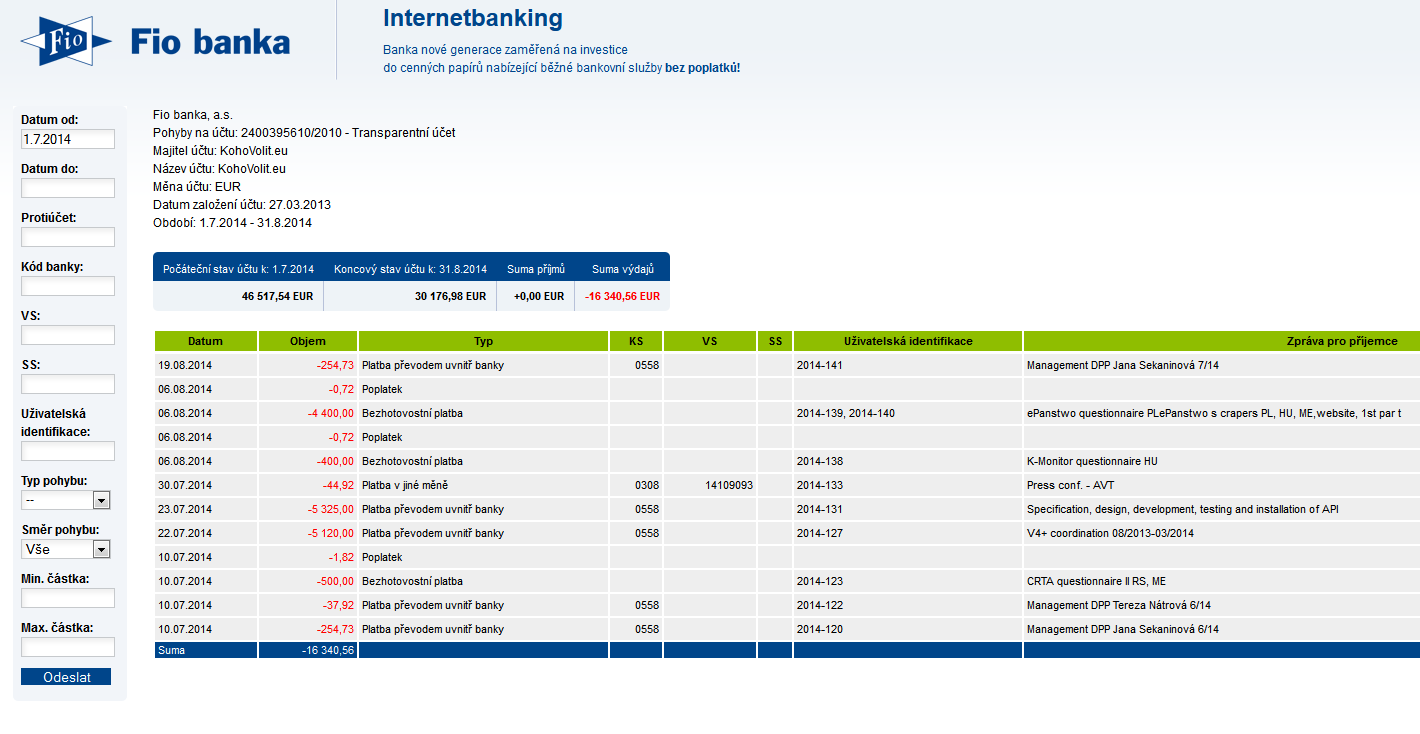1420x734 pixels.
Task: Focus the Kód banky input field
Action: pos(68,286)
